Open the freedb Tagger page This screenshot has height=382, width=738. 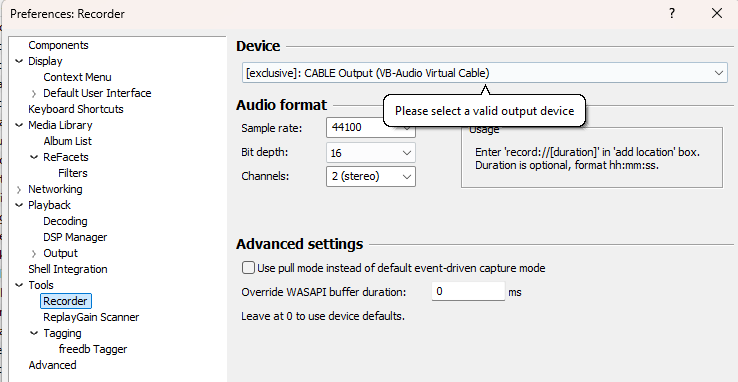tap(93, 349)
